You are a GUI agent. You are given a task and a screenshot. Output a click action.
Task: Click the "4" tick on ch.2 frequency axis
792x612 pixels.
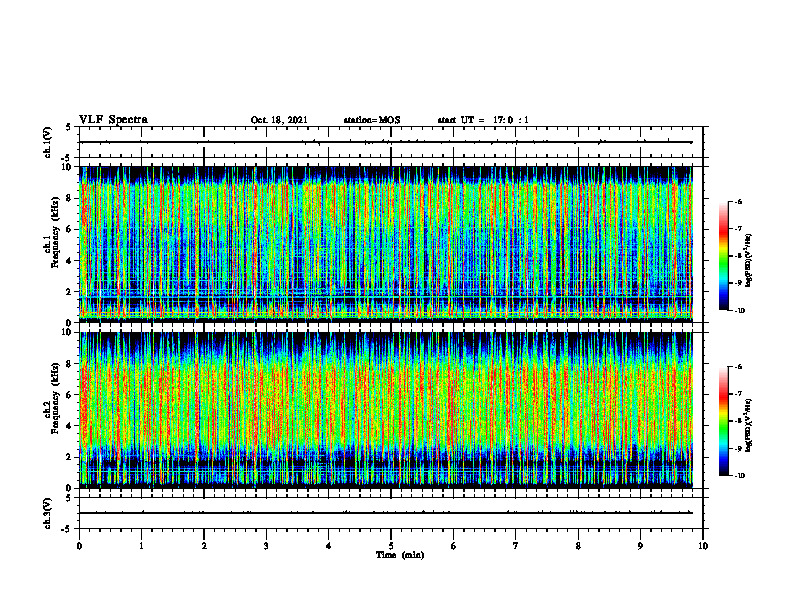click(70, 426)
